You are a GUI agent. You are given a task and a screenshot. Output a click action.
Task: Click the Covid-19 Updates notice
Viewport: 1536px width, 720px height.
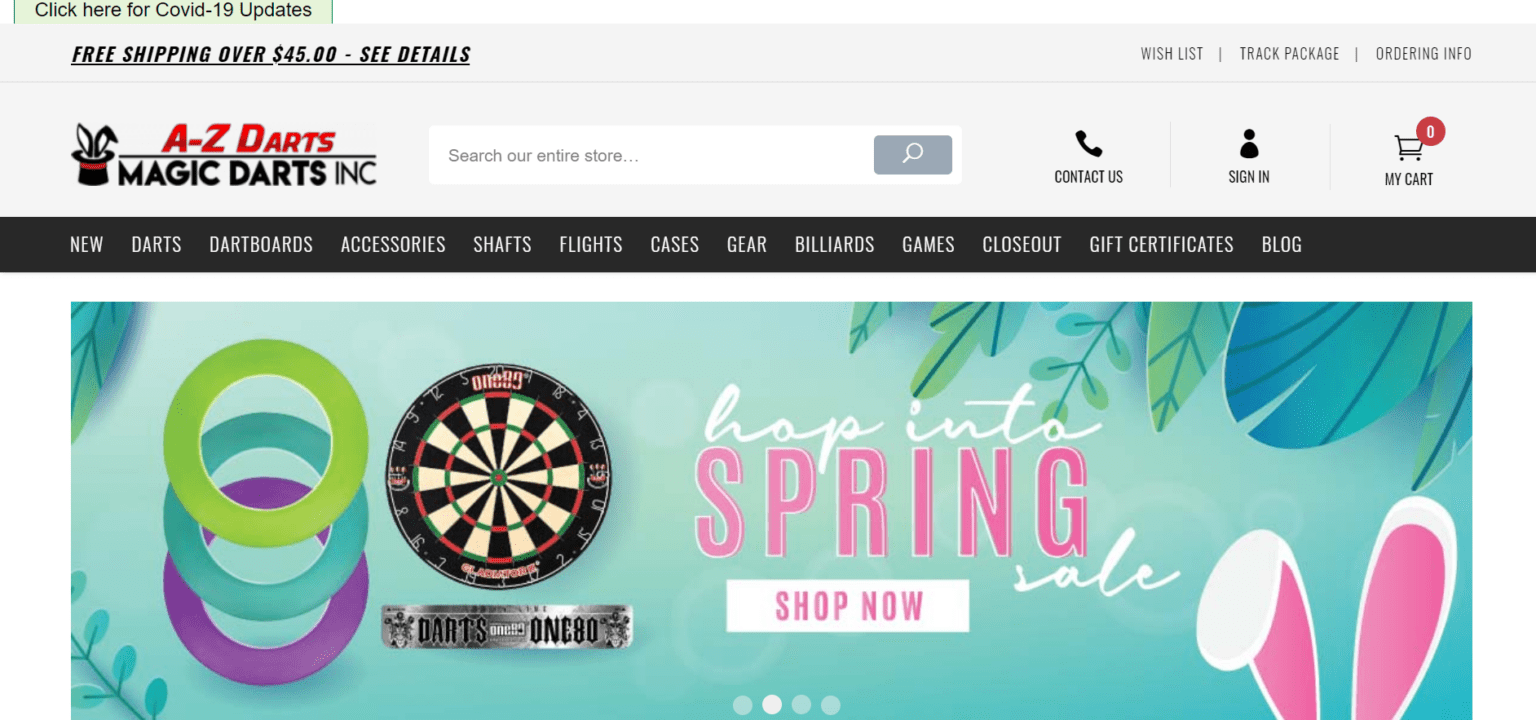click(x=173, y=11)
